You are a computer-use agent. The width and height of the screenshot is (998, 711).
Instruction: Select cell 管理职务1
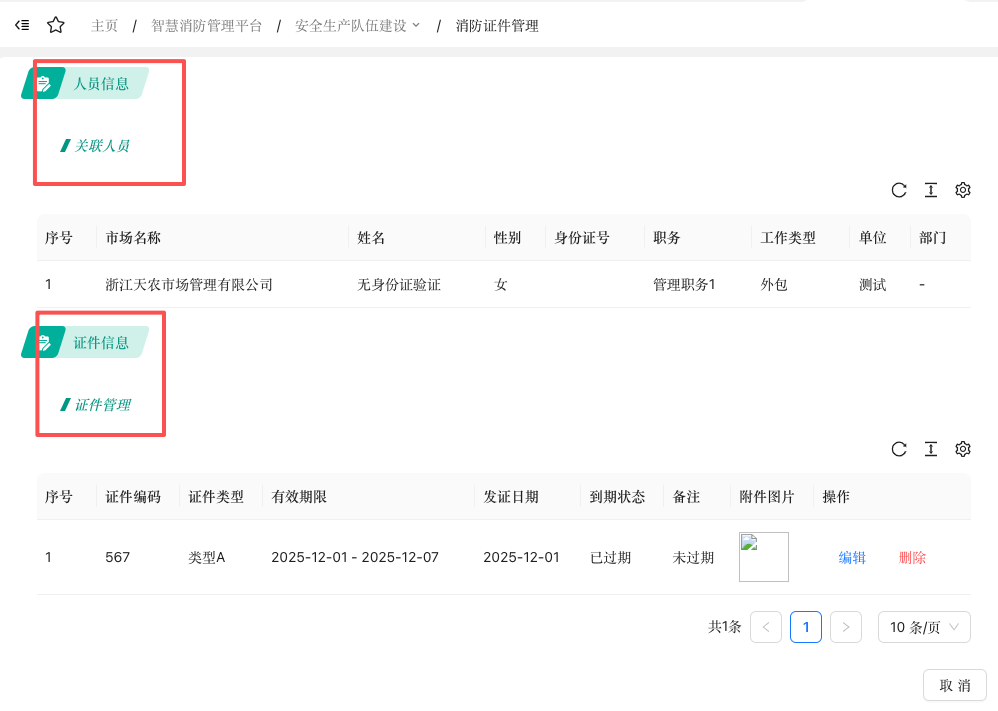pyautogui.click(x=684, y=285)
